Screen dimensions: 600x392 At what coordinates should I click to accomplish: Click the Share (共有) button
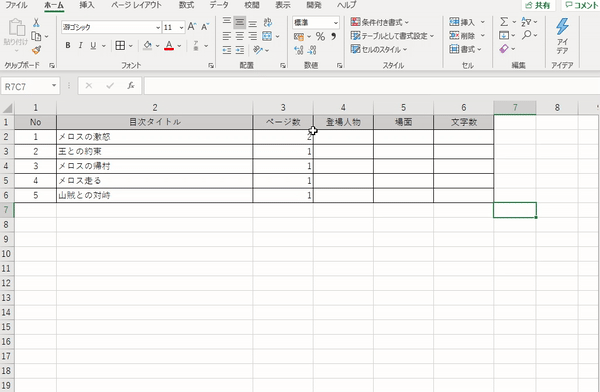pos(538,5)
